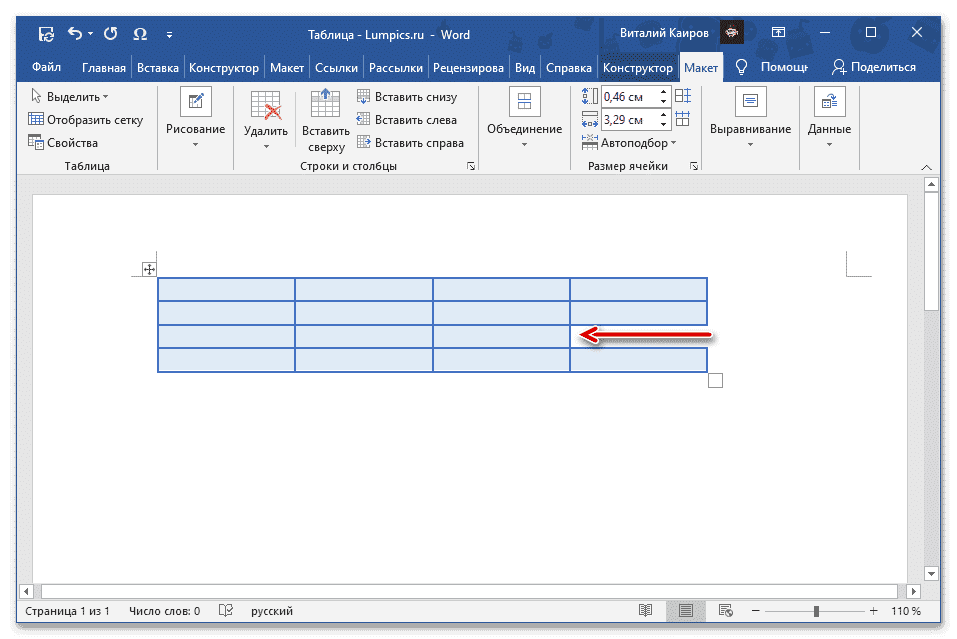Open the proofing check icon in status bar
The image size is (957, 639).
227,611
